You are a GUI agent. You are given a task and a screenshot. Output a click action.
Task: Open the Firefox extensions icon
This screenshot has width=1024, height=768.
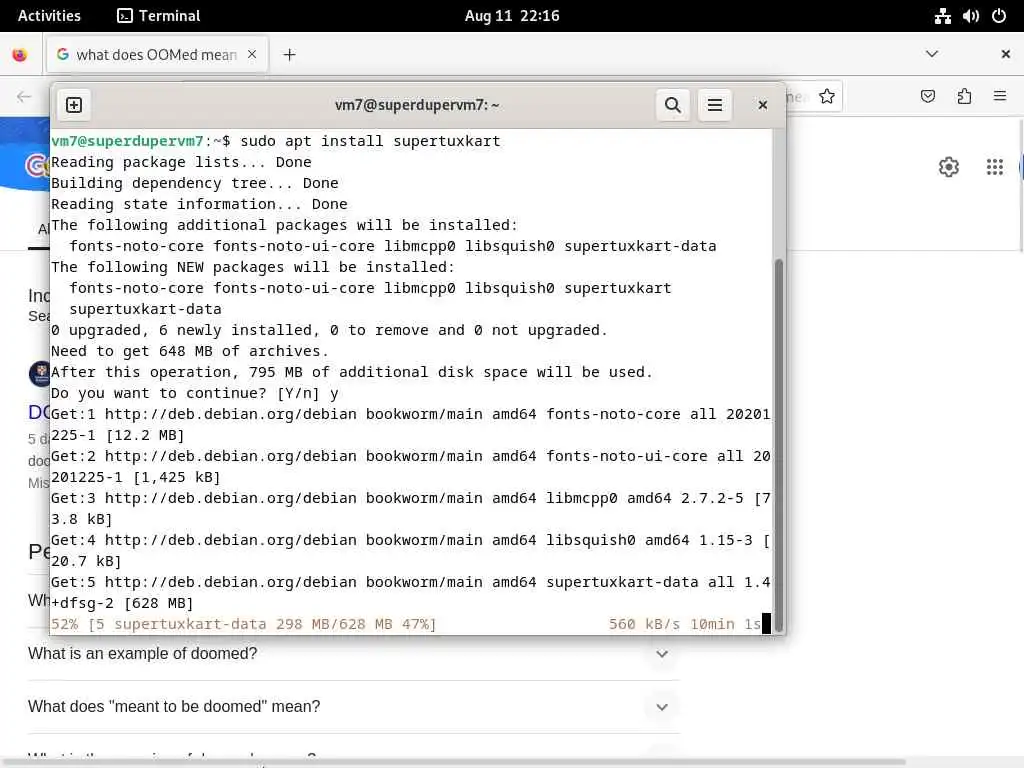point(964,97)
